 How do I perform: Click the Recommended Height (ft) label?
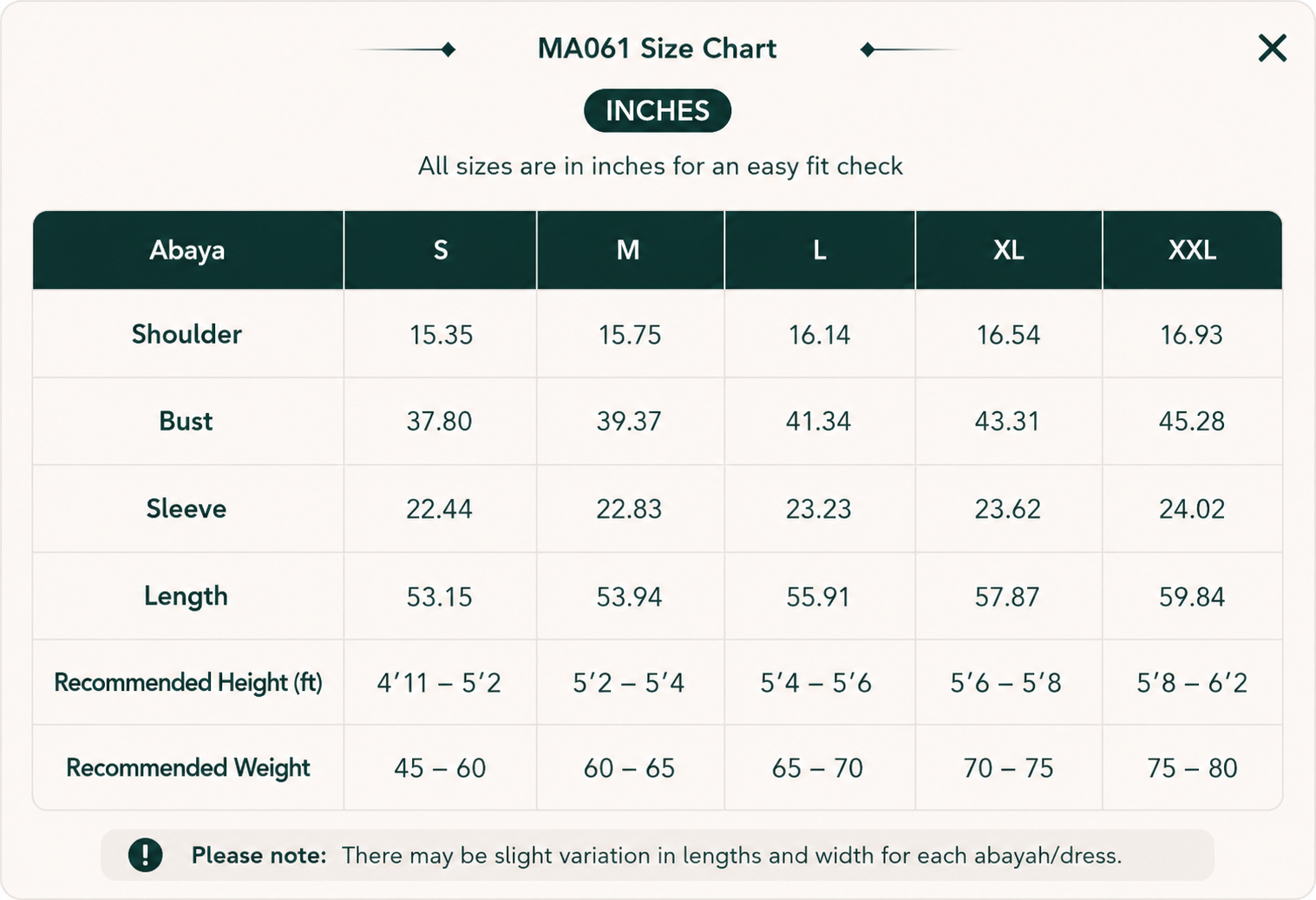click(x=188, y=682)
